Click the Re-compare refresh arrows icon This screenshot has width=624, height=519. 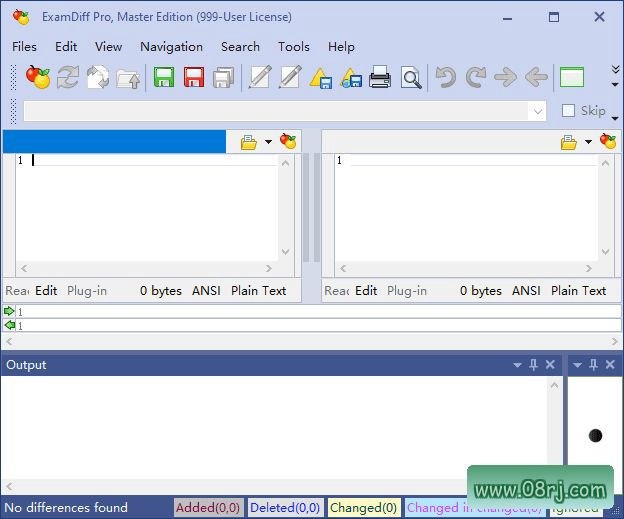[x=68, y=77]
